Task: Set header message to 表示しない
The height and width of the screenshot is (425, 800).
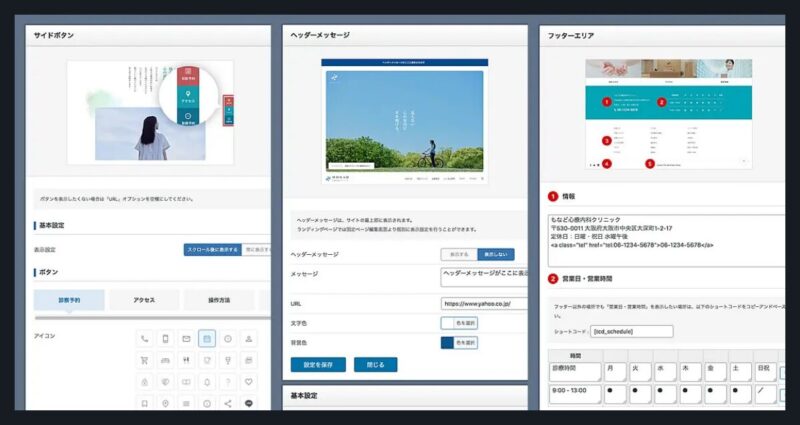Action: (496, 255)
